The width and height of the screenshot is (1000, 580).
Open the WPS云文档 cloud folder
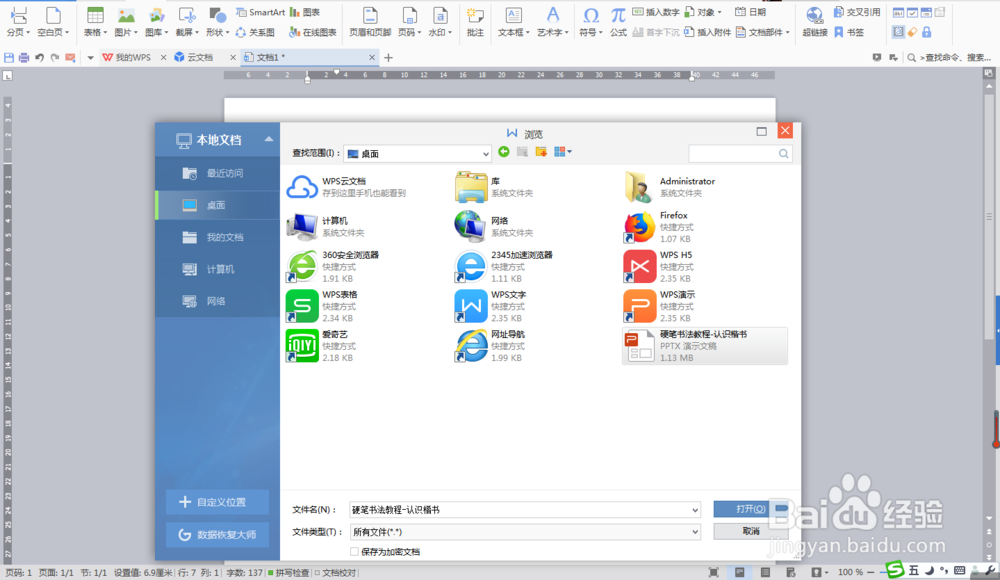346,187
